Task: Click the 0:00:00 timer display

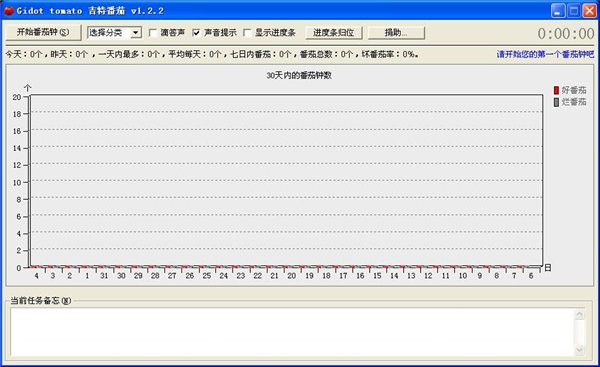Action: (566, 34)
